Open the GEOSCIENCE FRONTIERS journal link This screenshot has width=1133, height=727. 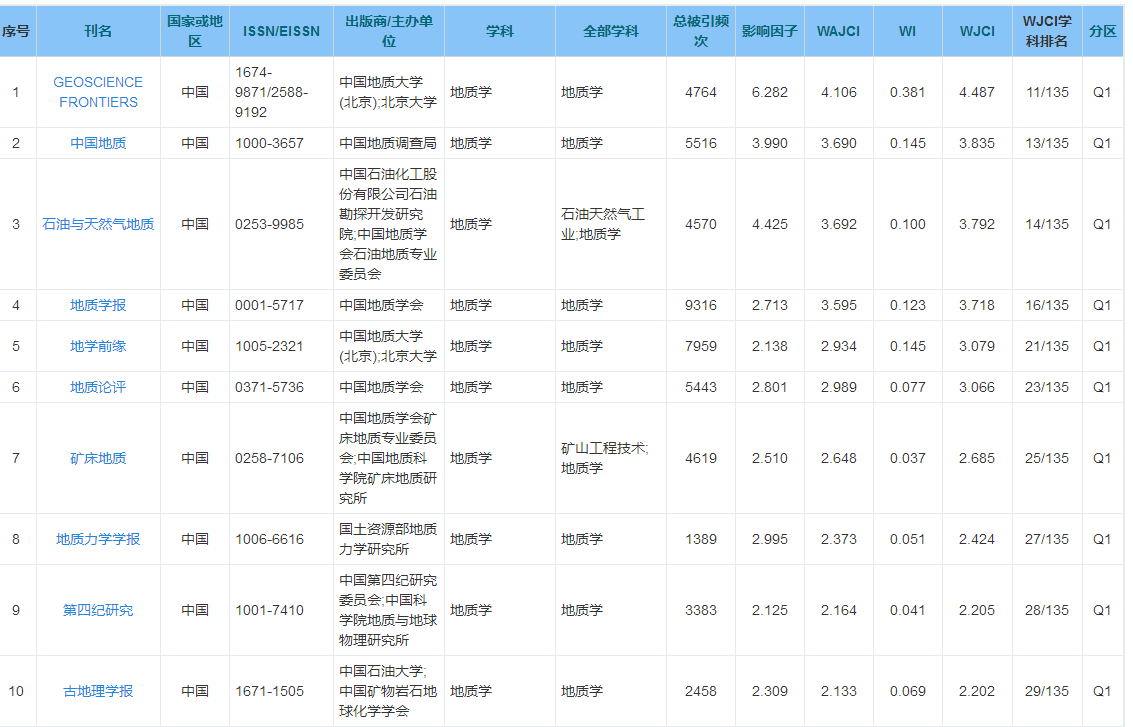click(x=98, y=93)
